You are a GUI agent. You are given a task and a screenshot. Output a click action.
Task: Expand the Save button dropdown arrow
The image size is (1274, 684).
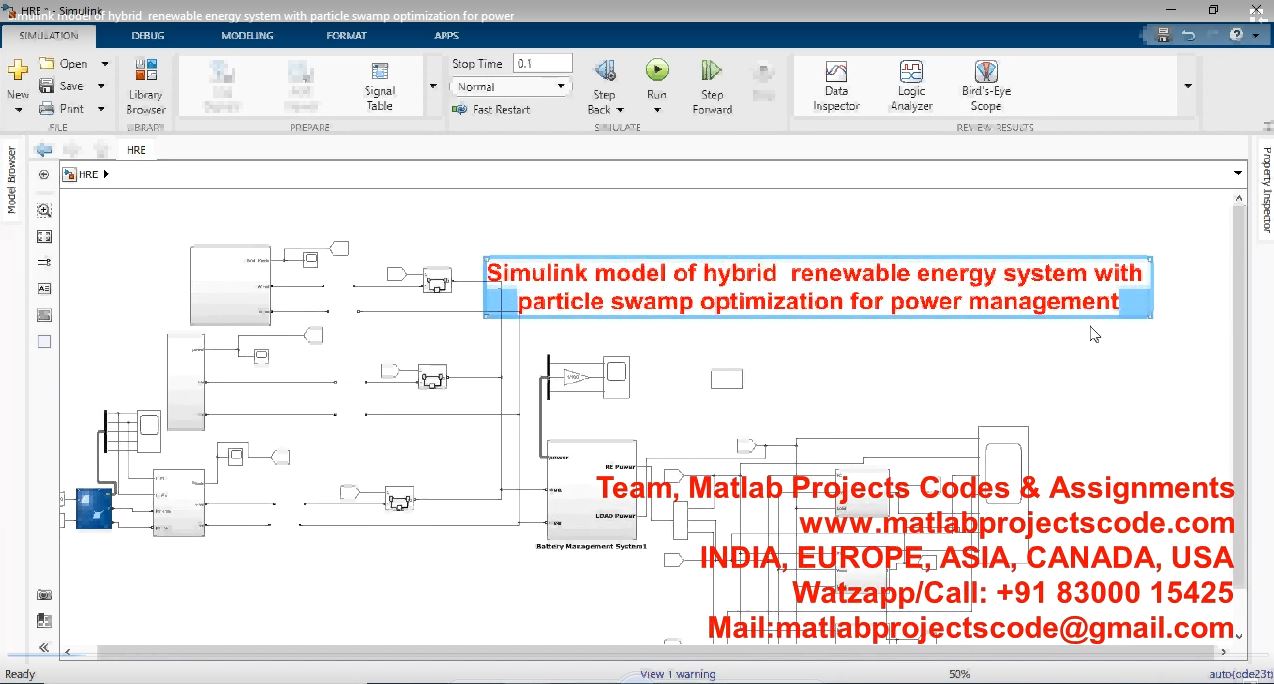102,86
